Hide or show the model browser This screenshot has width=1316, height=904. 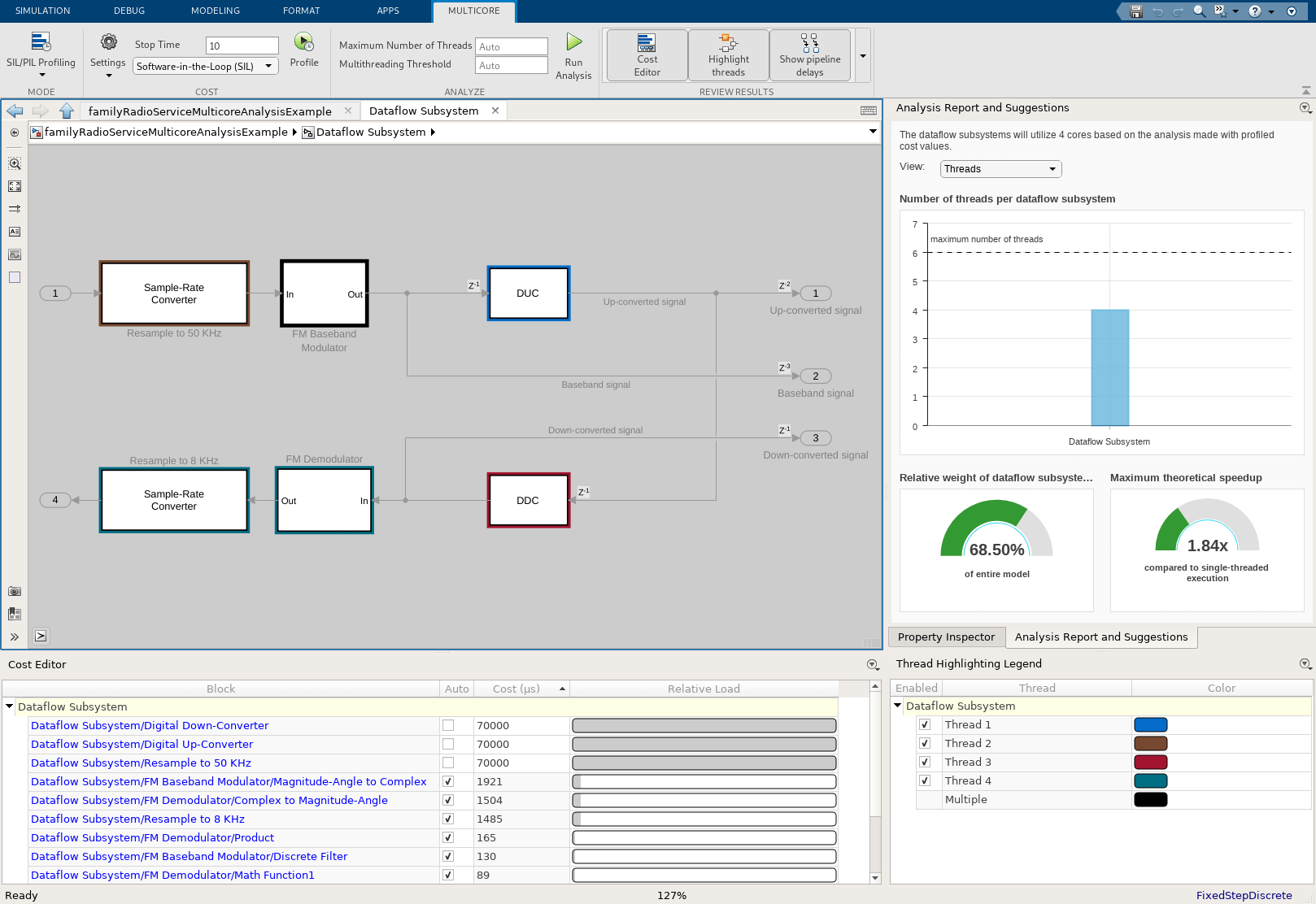pos(15,133)
